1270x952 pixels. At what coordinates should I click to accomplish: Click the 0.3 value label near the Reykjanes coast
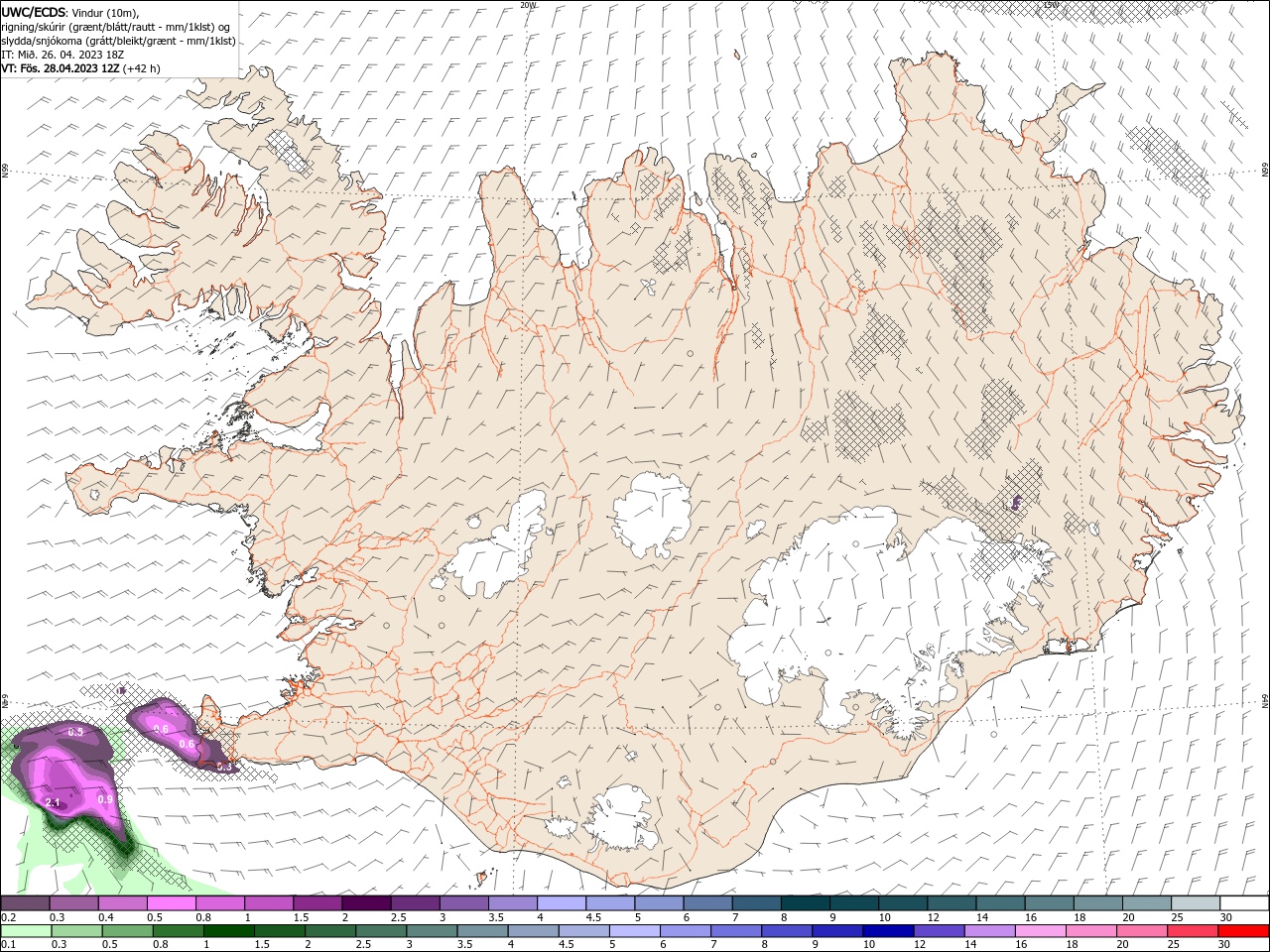224,766
